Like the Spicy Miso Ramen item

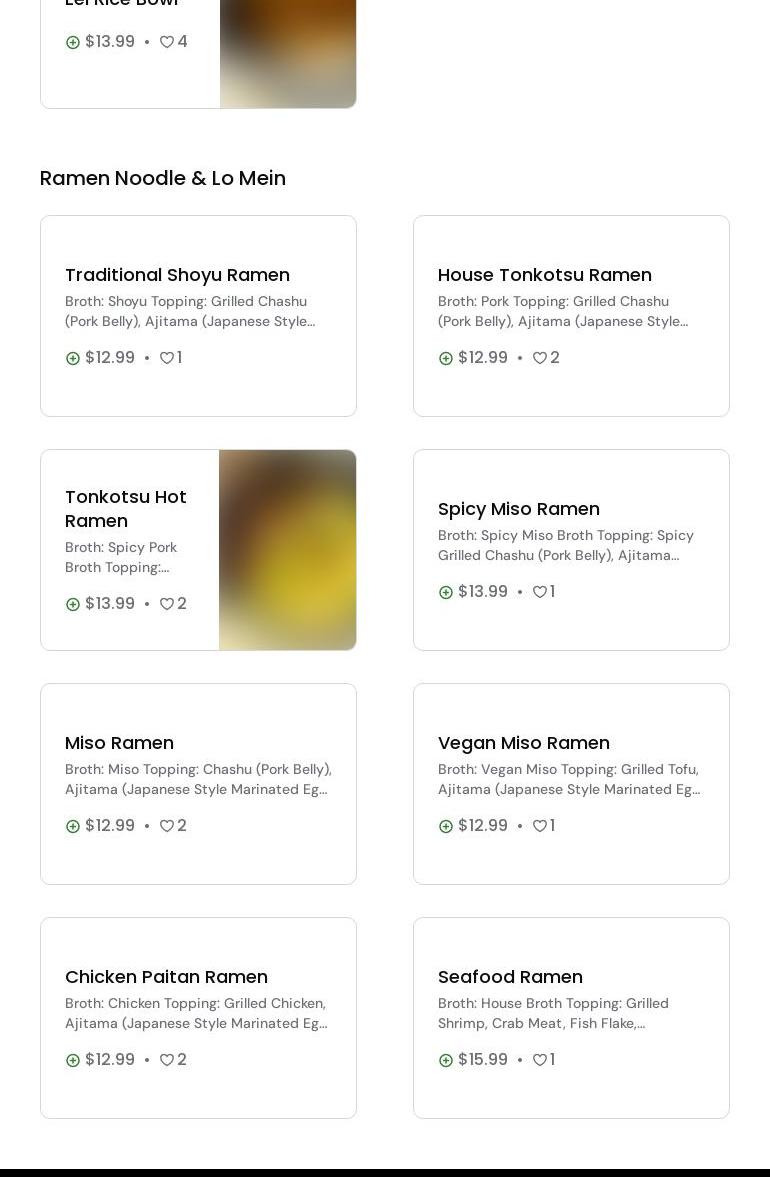click(x=540, y=592)
